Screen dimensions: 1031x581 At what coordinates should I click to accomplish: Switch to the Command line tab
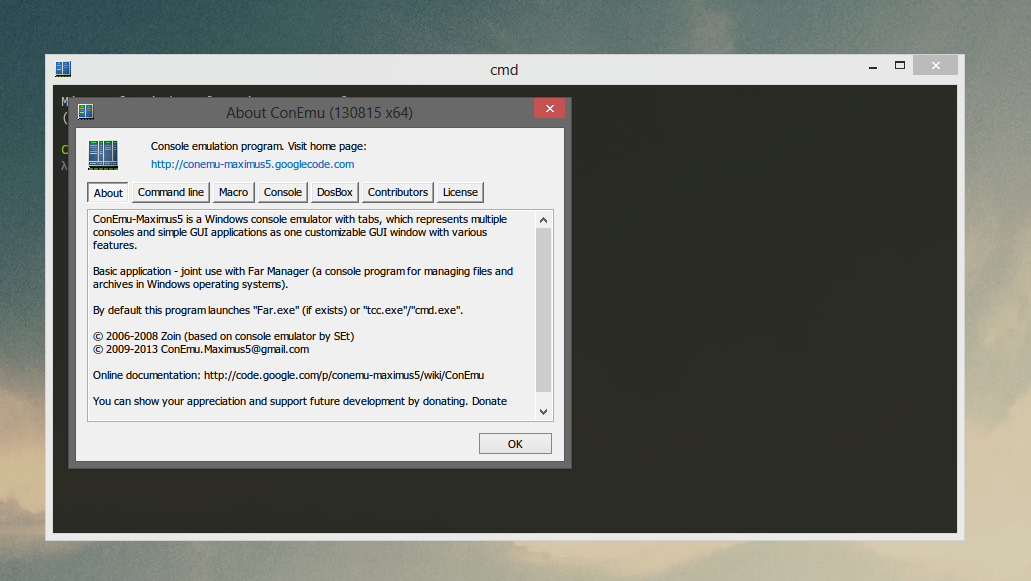171,192
